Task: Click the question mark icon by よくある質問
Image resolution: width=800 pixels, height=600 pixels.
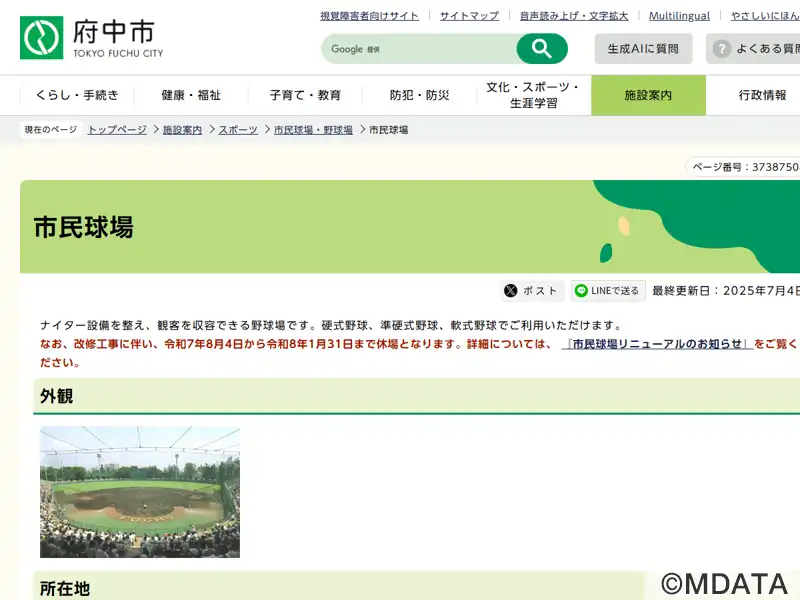Action: tap(721, 49)
